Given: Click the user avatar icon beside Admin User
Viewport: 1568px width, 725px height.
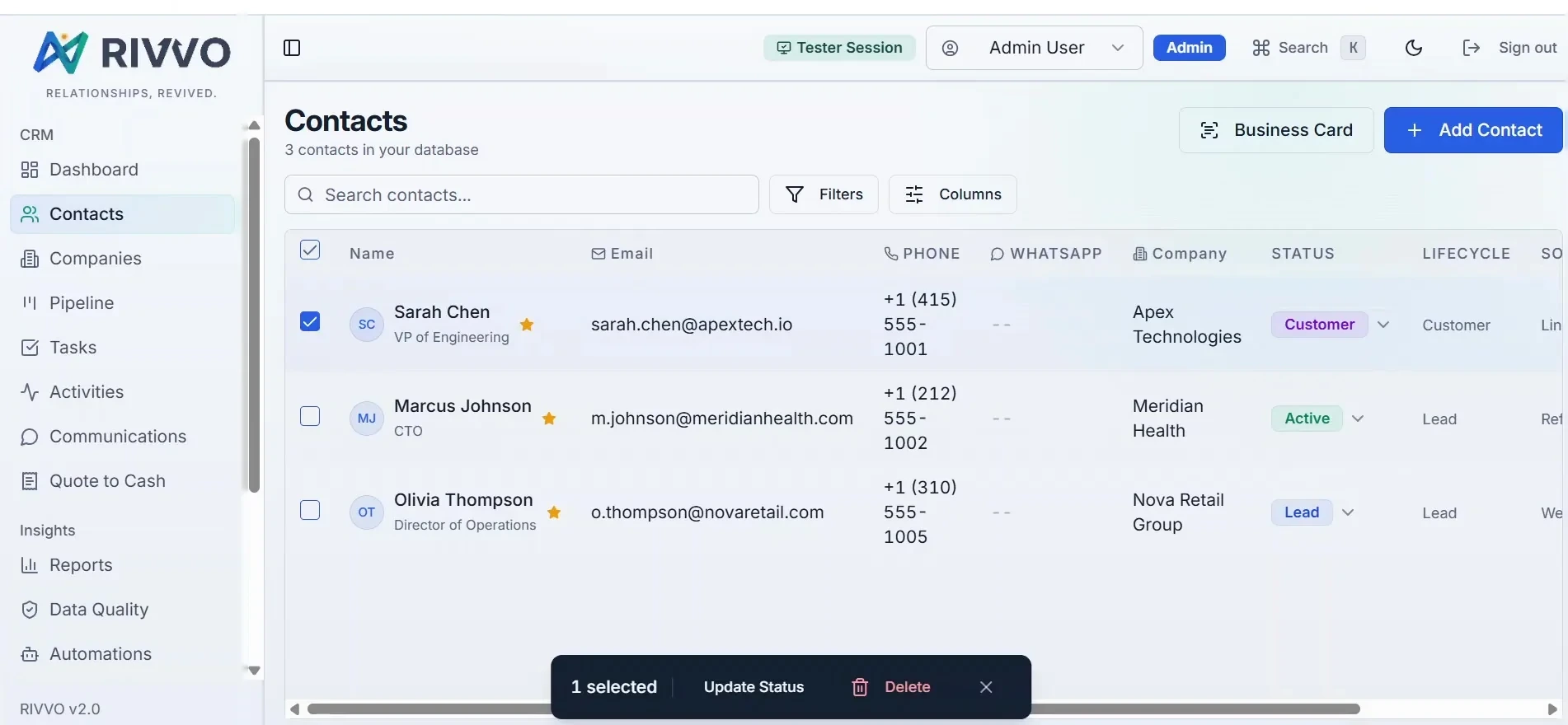Looking at the screenshot, I should click(950, 48).
